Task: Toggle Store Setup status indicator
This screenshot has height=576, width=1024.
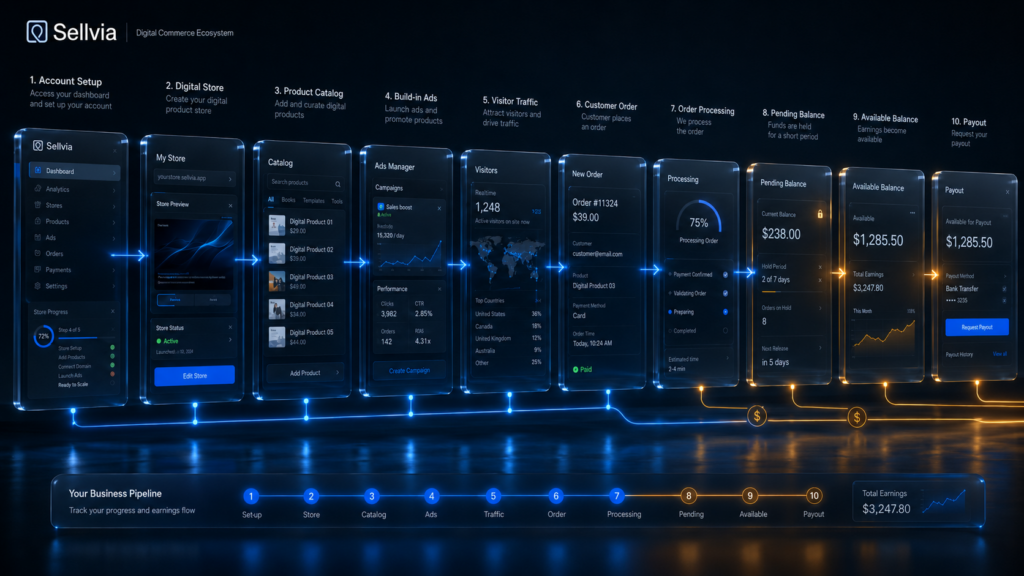Action: click(112, 347)
